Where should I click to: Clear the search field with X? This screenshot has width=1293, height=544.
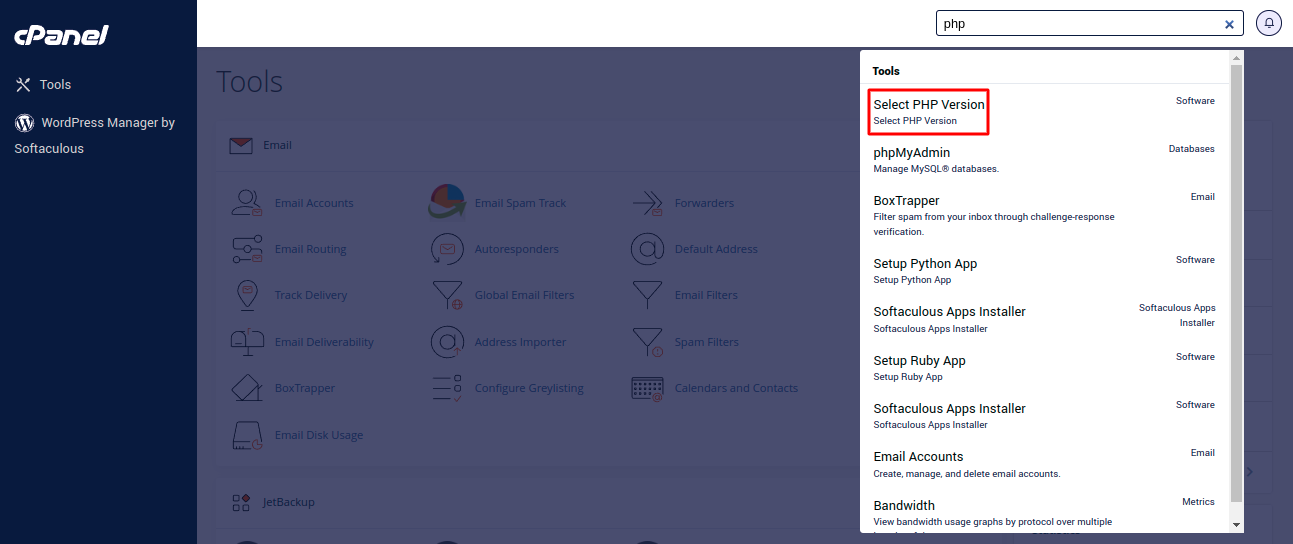click(x=1230, y=24)
